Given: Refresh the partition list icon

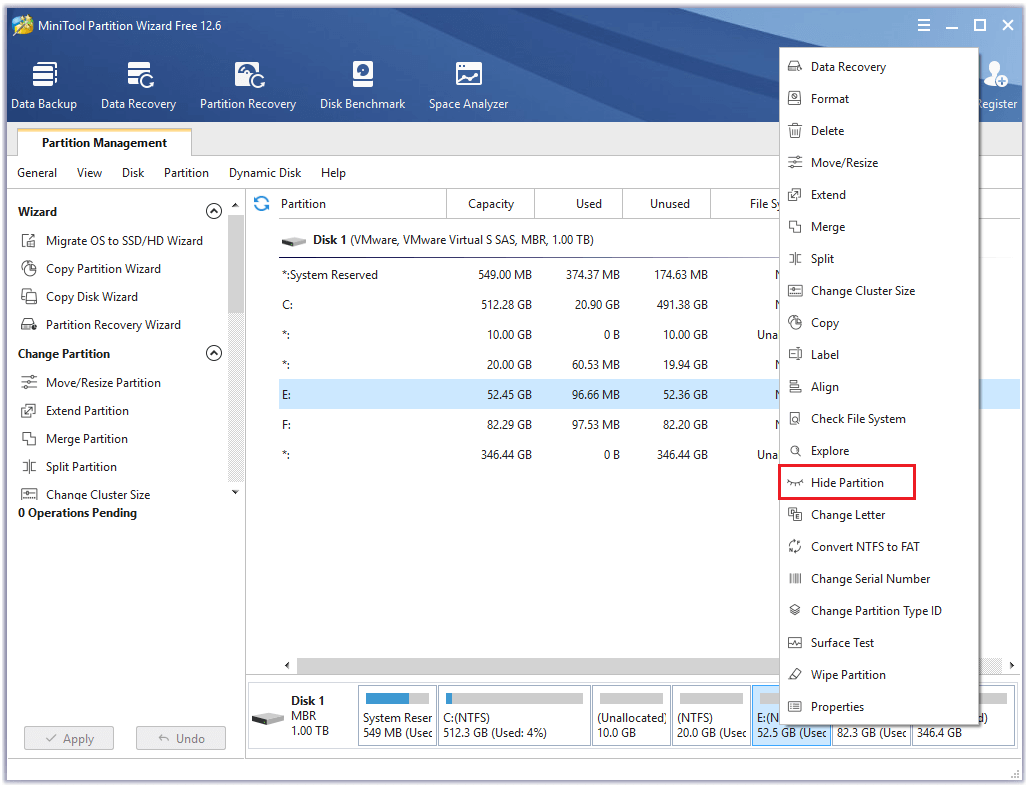Looking at the screenshot, I should pos(262,203).
